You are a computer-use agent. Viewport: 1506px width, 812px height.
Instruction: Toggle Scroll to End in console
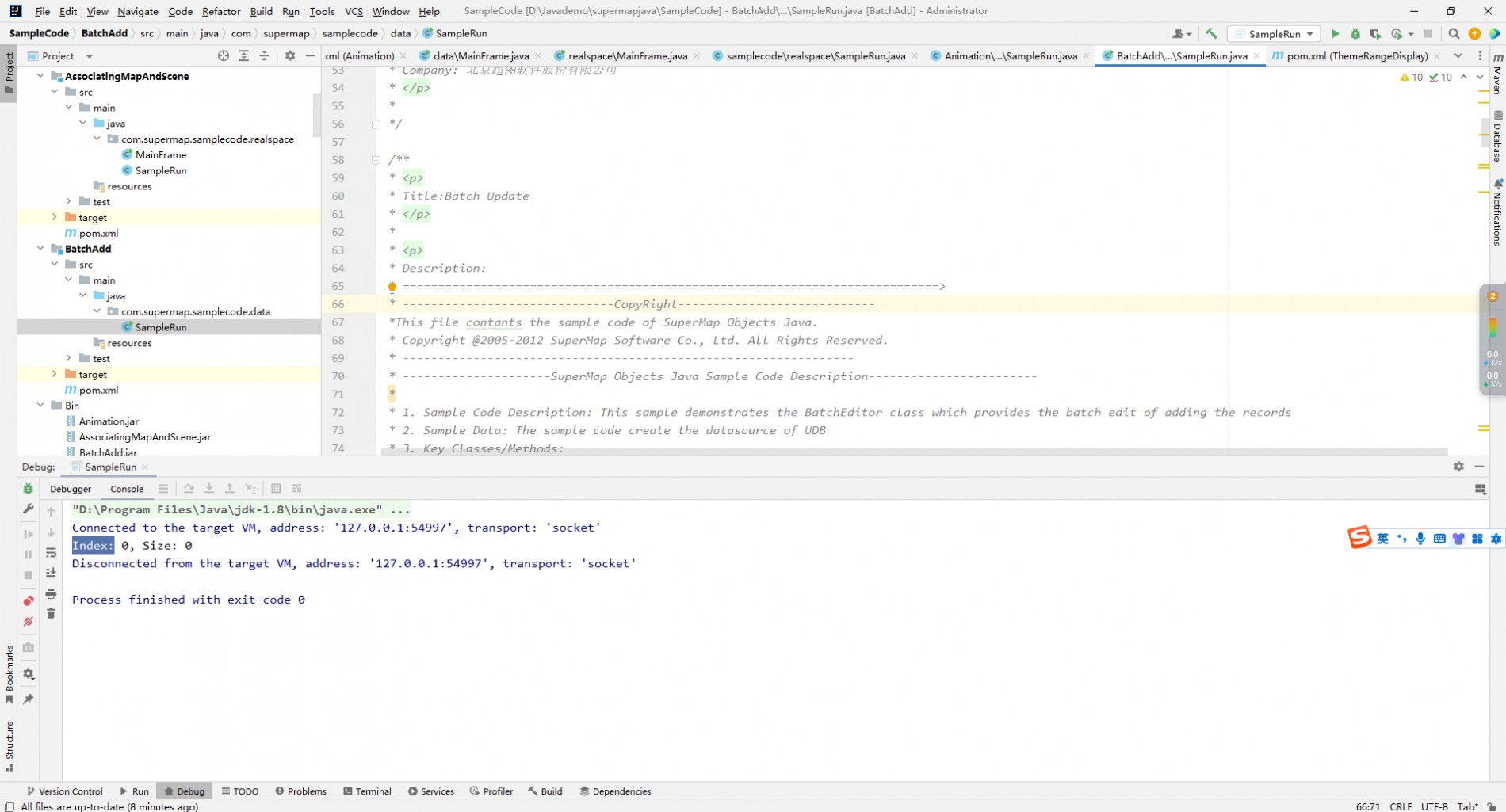click(x=52, y=573)
